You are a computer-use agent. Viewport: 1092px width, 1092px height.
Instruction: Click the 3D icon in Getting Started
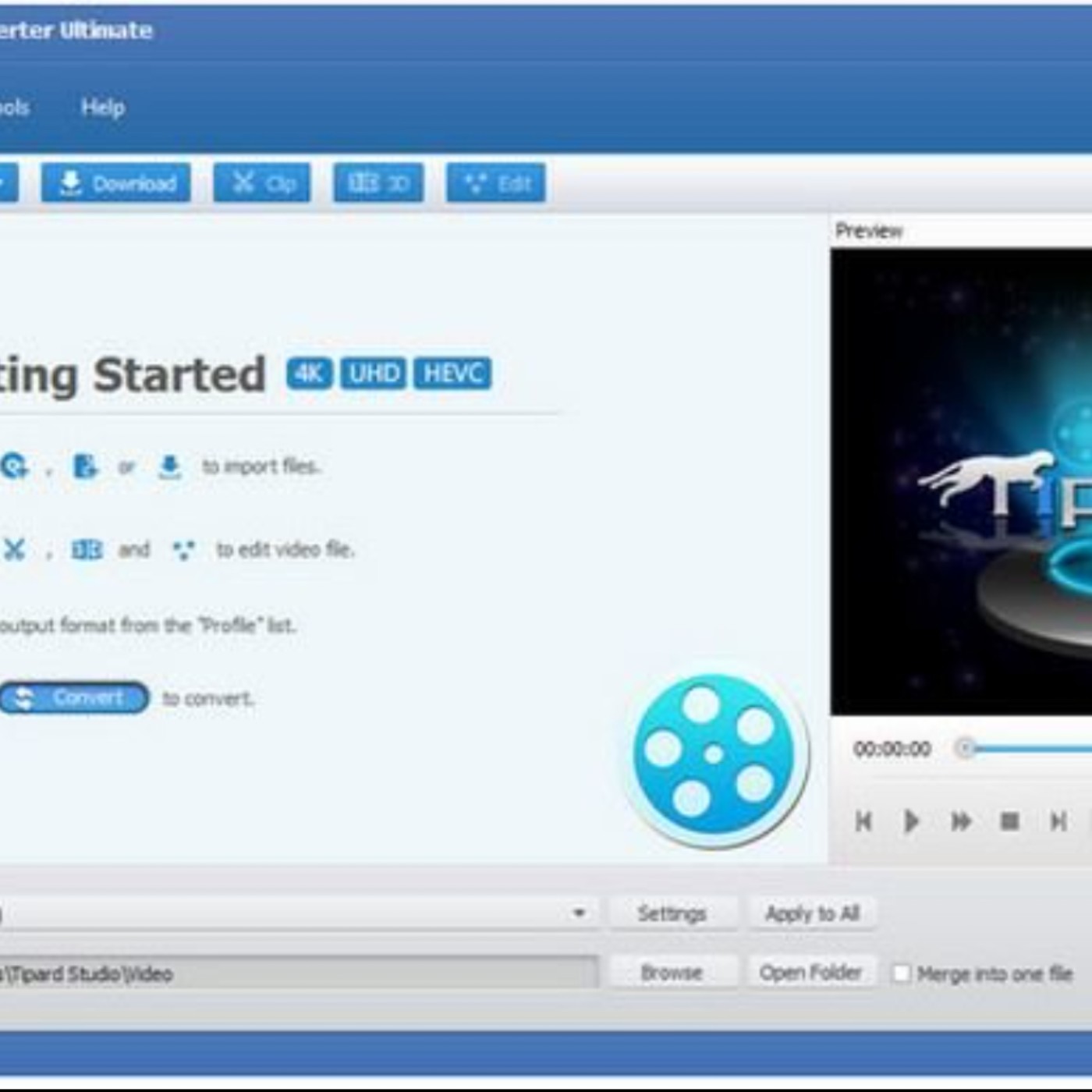coord(87,550)
